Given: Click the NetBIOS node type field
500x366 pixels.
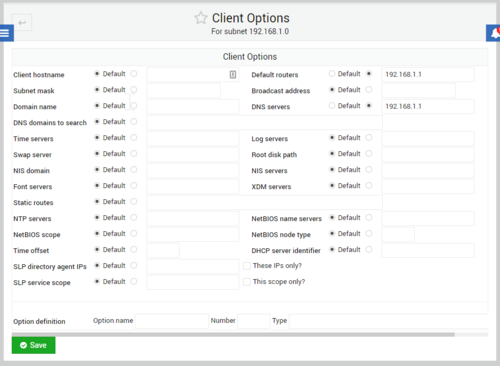Looking at the screenshot, I should click(x=398, y=234).
